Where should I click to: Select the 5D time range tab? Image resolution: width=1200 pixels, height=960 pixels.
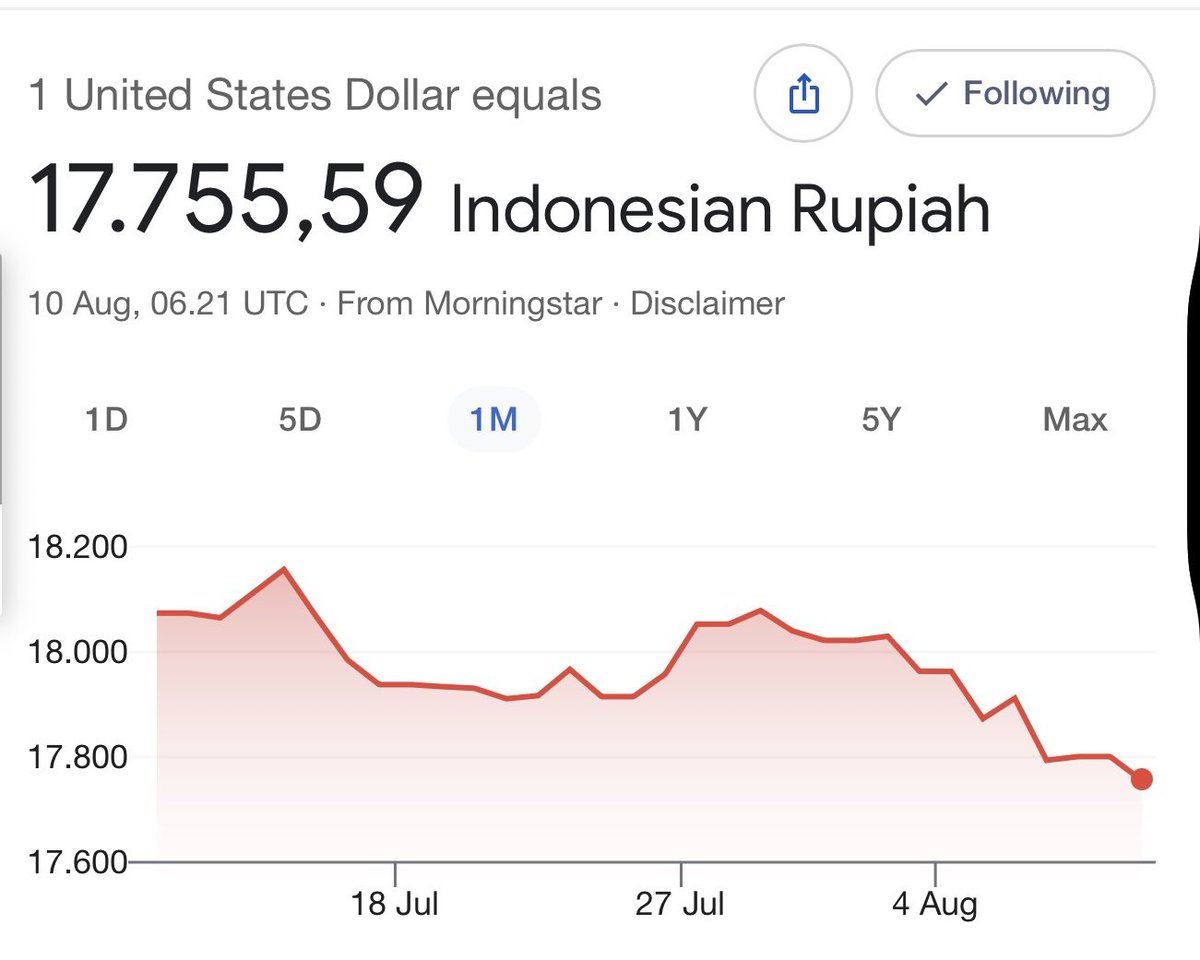[300, 419]
